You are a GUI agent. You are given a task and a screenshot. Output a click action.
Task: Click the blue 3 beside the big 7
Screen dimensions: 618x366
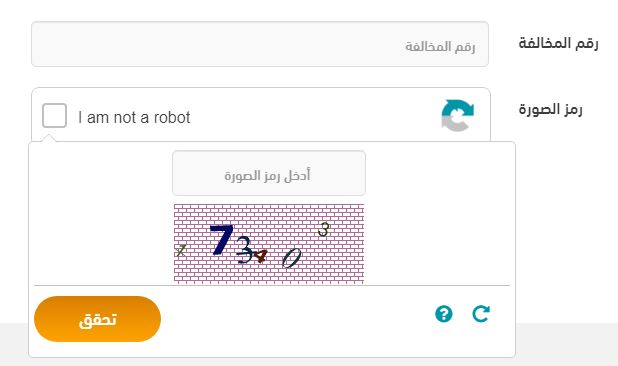coord(244,249)
